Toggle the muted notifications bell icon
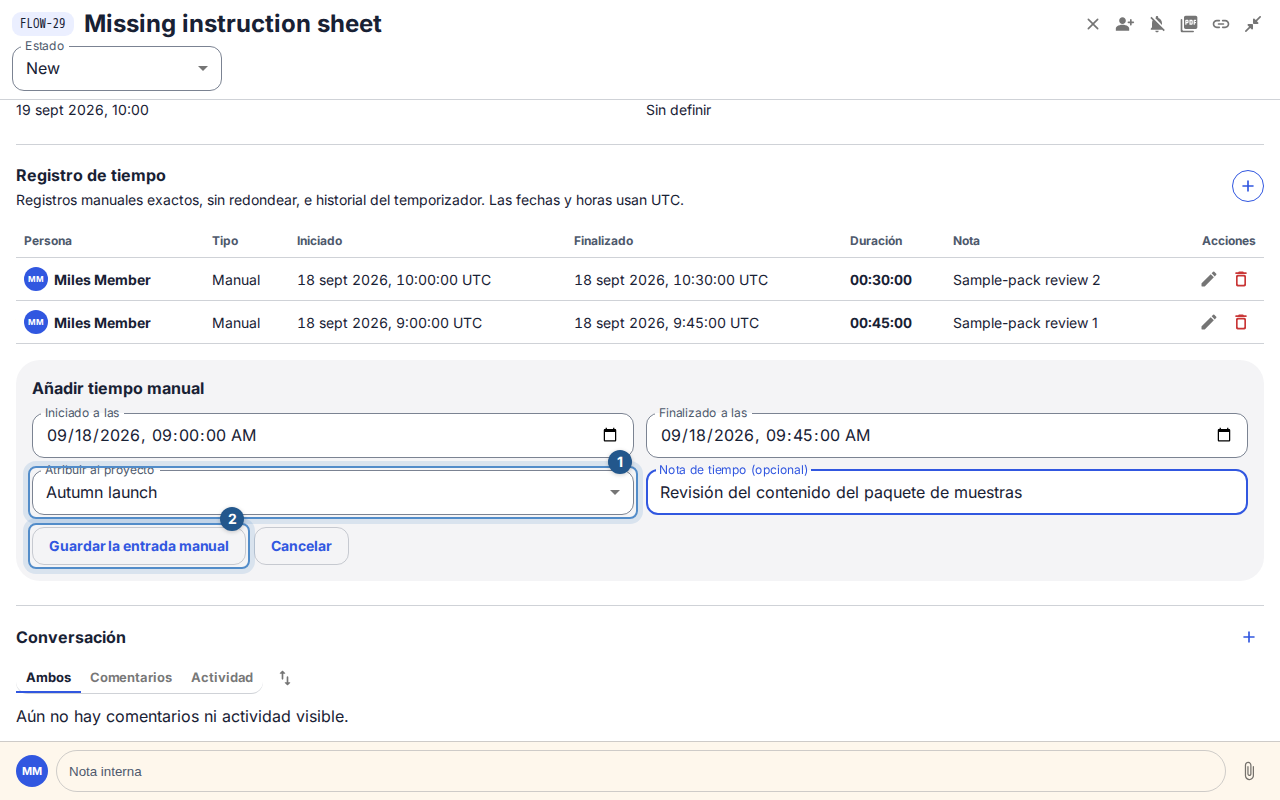Viewport: 1280px width, 800px height. click(x=1157, y=24)
